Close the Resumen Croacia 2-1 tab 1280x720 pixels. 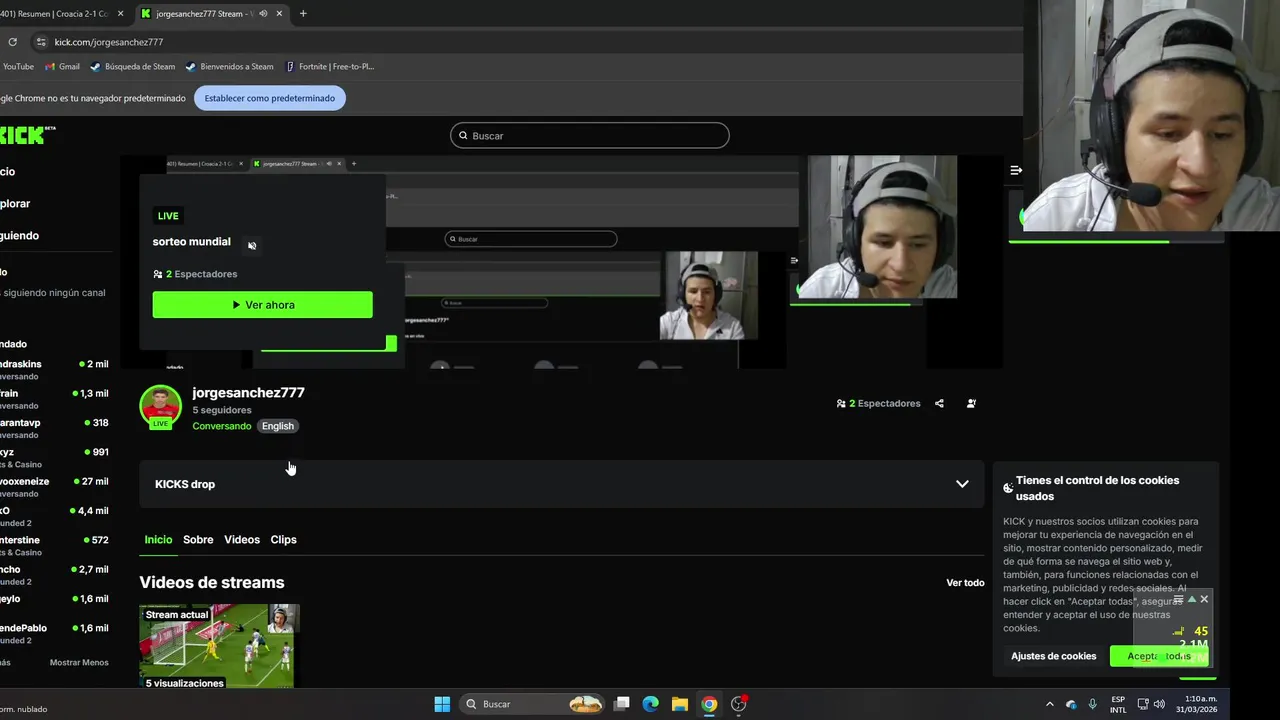click(x=121, y=13)
